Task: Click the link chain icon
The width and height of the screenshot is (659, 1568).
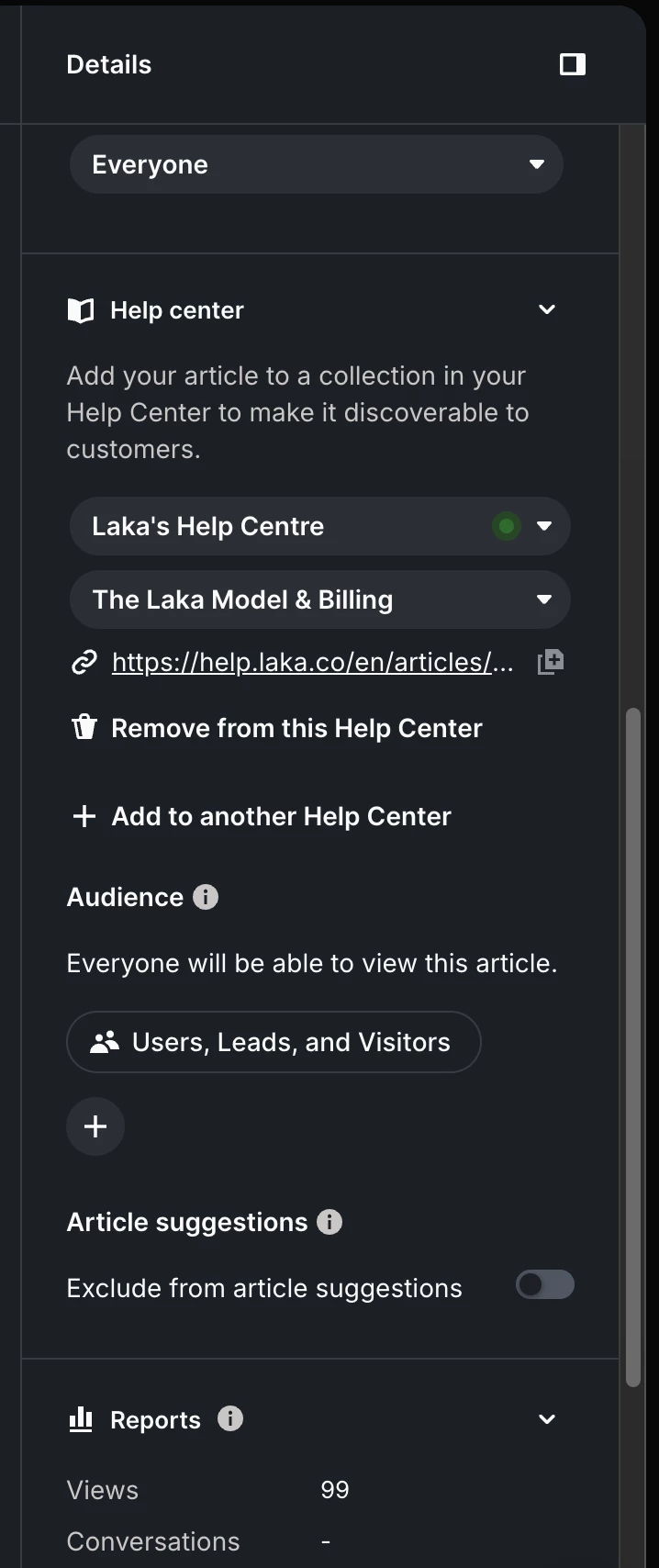Action: pos(84,662)
